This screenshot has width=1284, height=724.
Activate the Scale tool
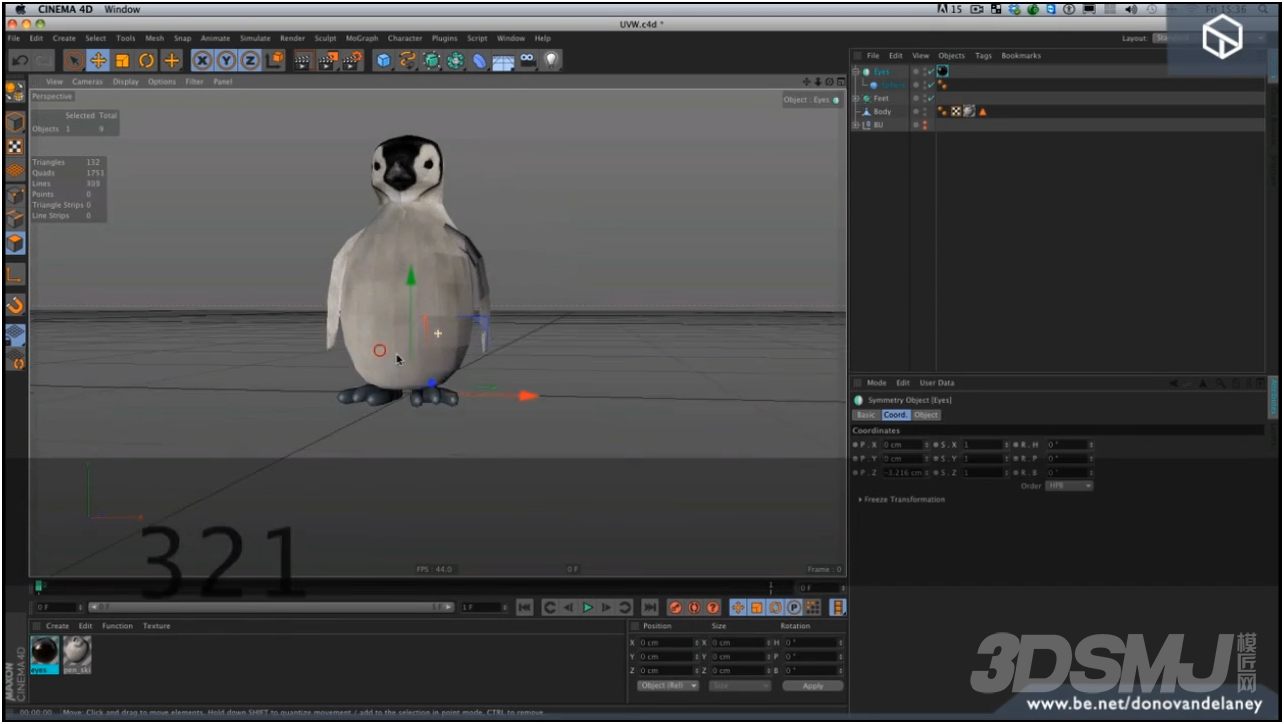[x=122, y=61]
